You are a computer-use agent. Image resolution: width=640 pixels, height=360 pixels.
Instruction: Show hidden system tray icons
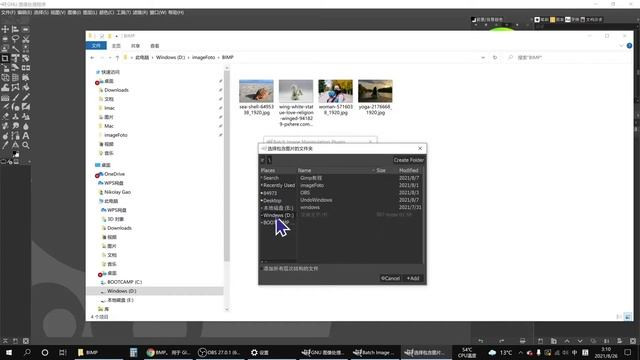[x=520, y=352]
